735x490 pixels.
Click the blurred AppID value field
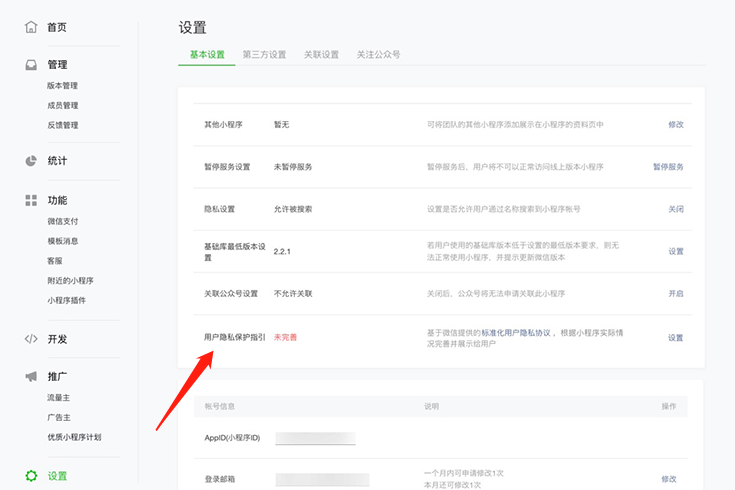coord(315,438)
